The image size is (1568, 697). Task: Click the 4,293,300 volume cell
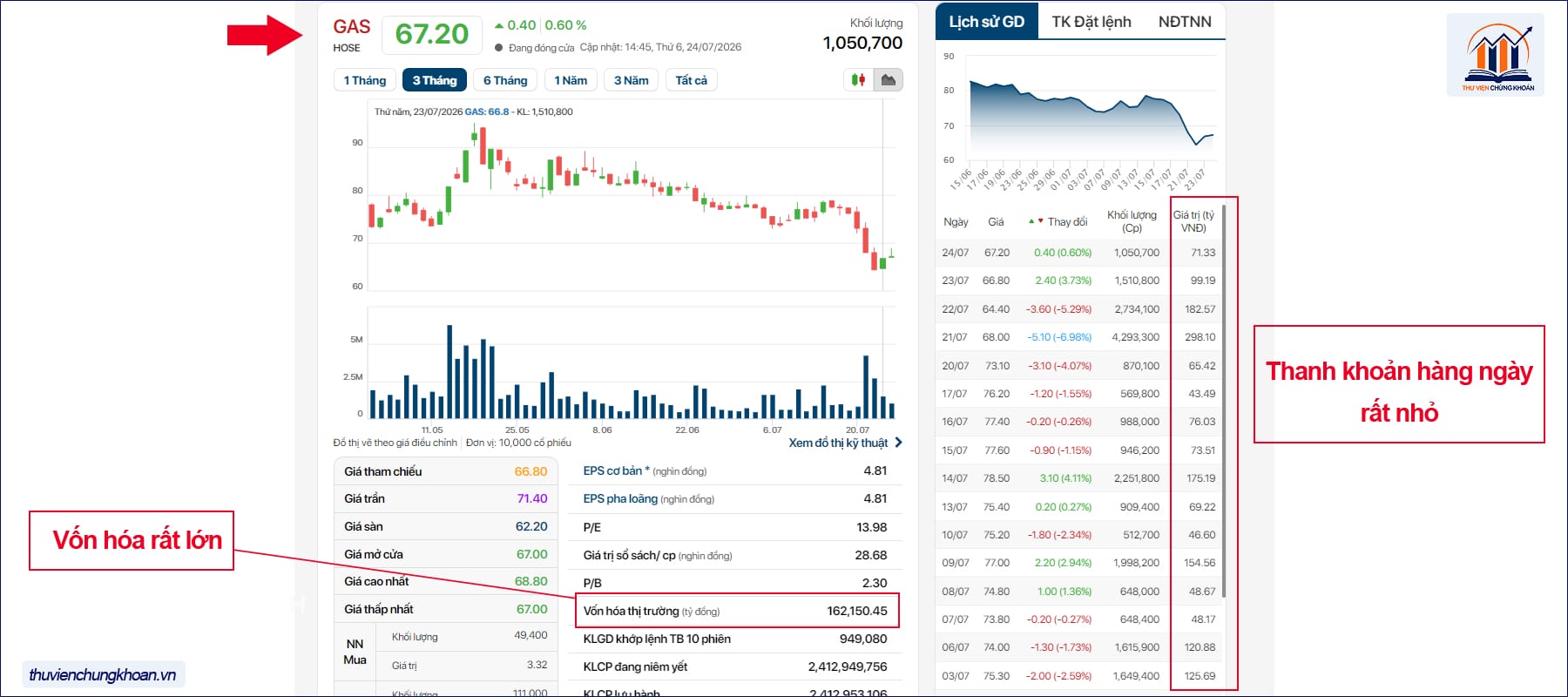pyautogui.click(x=1135, y=337)
